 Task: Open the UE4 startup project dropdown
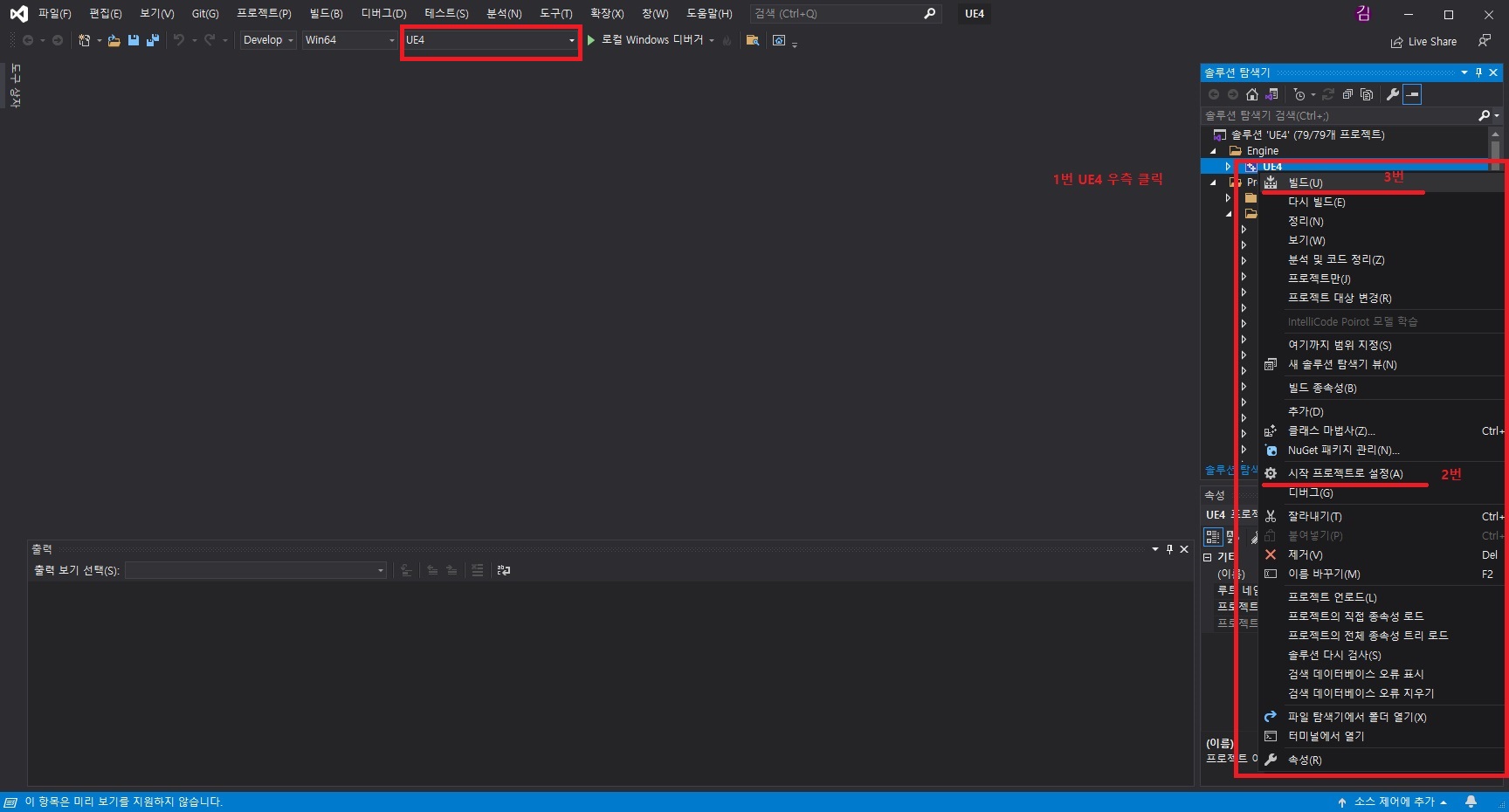tap(491, 40)
